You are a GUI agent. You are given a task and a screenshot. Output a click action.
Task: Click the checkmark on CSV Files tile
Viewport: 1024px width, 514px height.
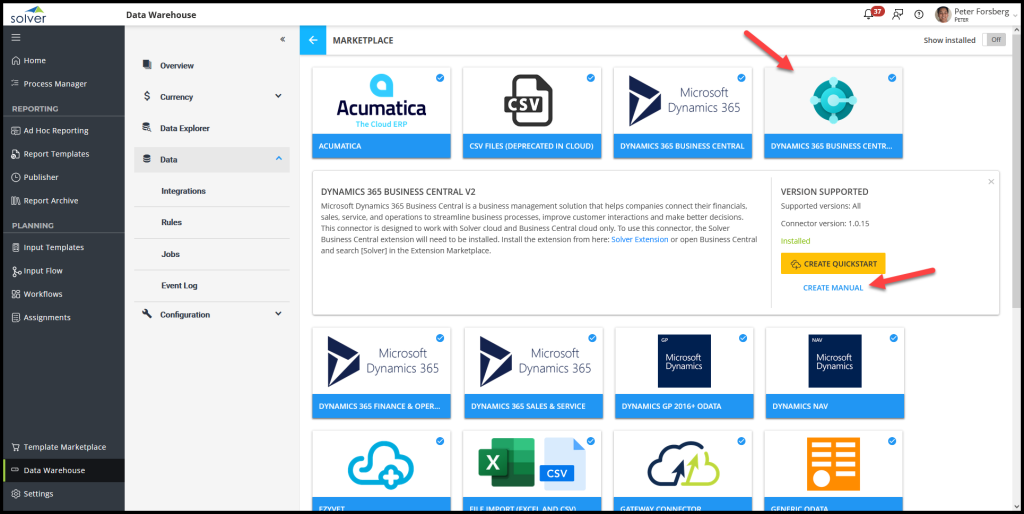click(x=590, y=77)
